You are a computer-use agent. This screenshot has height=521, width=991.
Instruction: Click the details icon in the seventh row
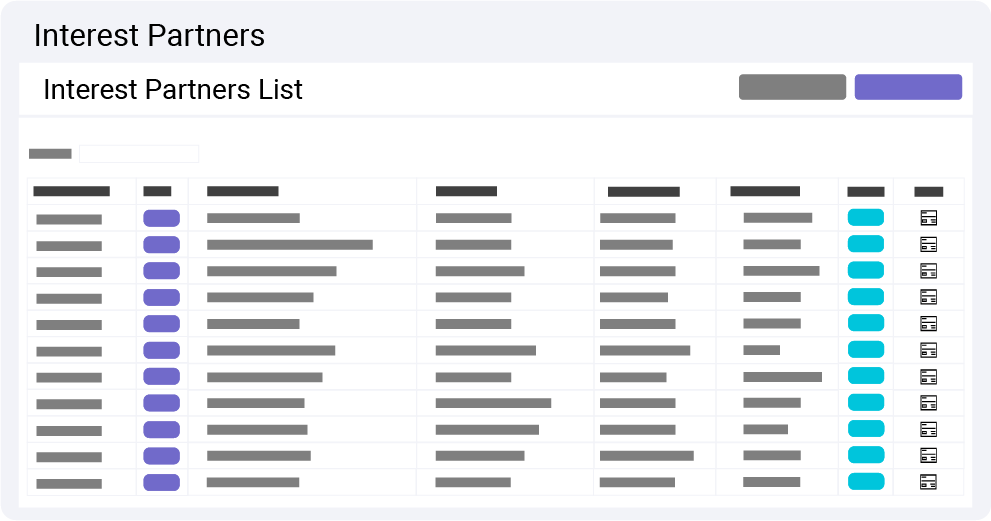point(928,377)
